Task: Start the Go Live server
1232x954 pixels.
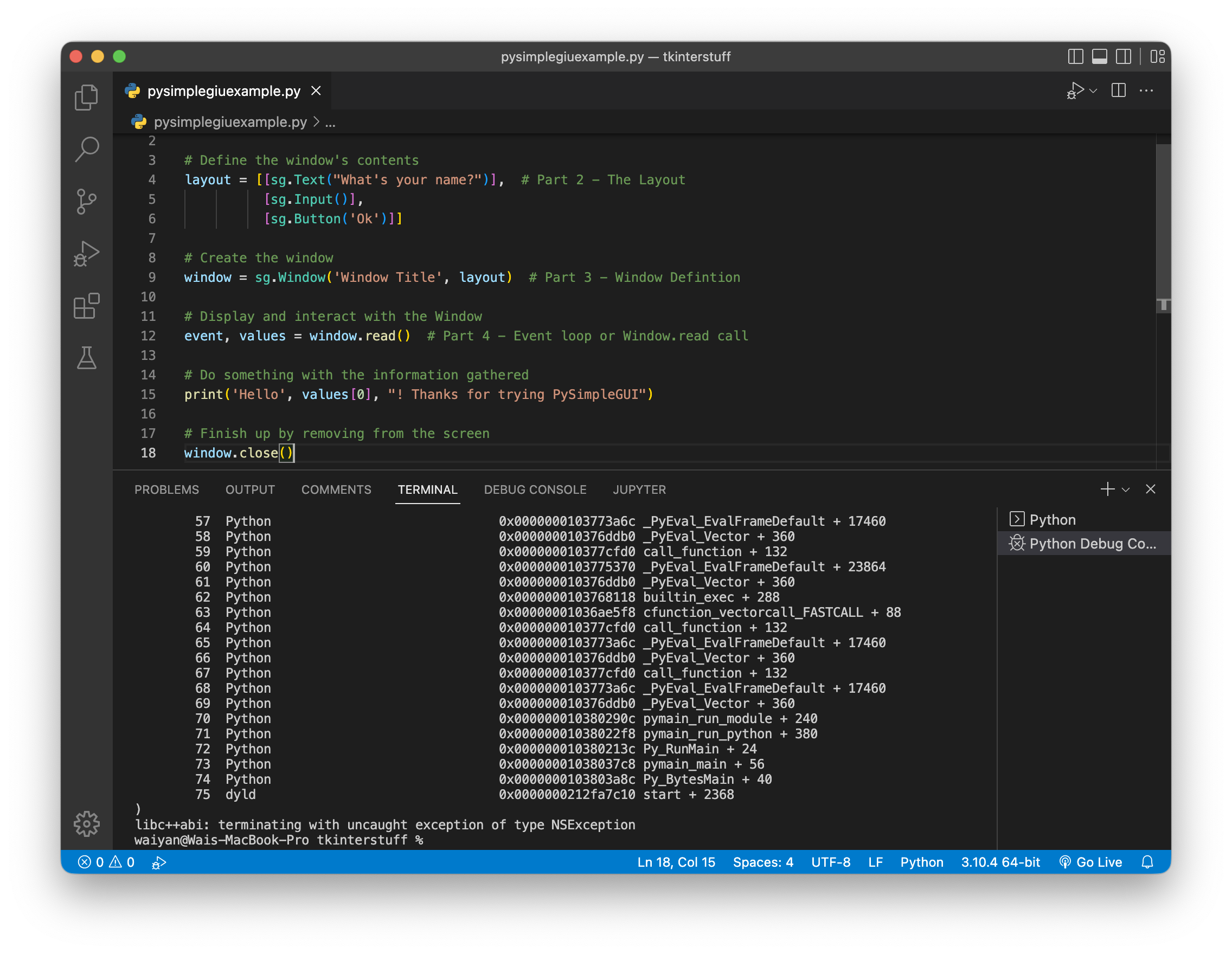Action: (x=1091, y=861)
